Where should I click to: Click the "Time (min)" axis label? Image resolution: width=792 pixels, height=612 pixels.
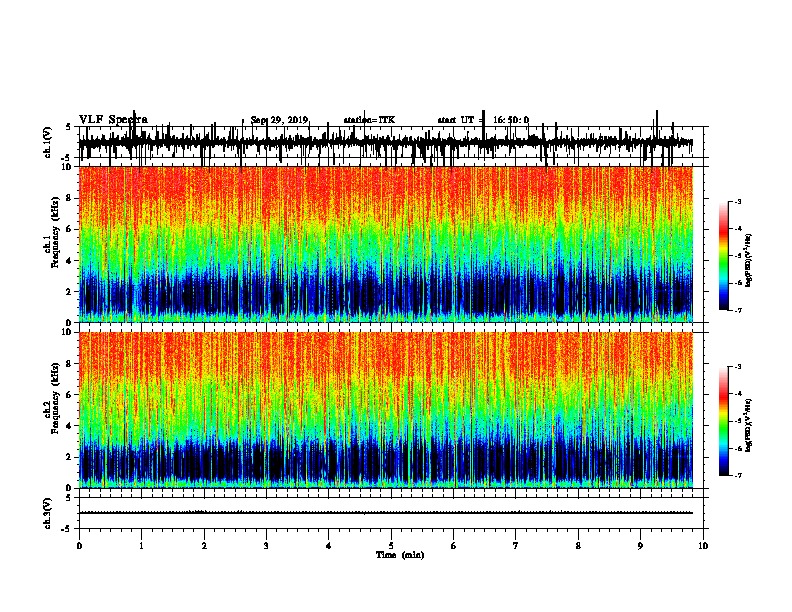click(400, 555)
